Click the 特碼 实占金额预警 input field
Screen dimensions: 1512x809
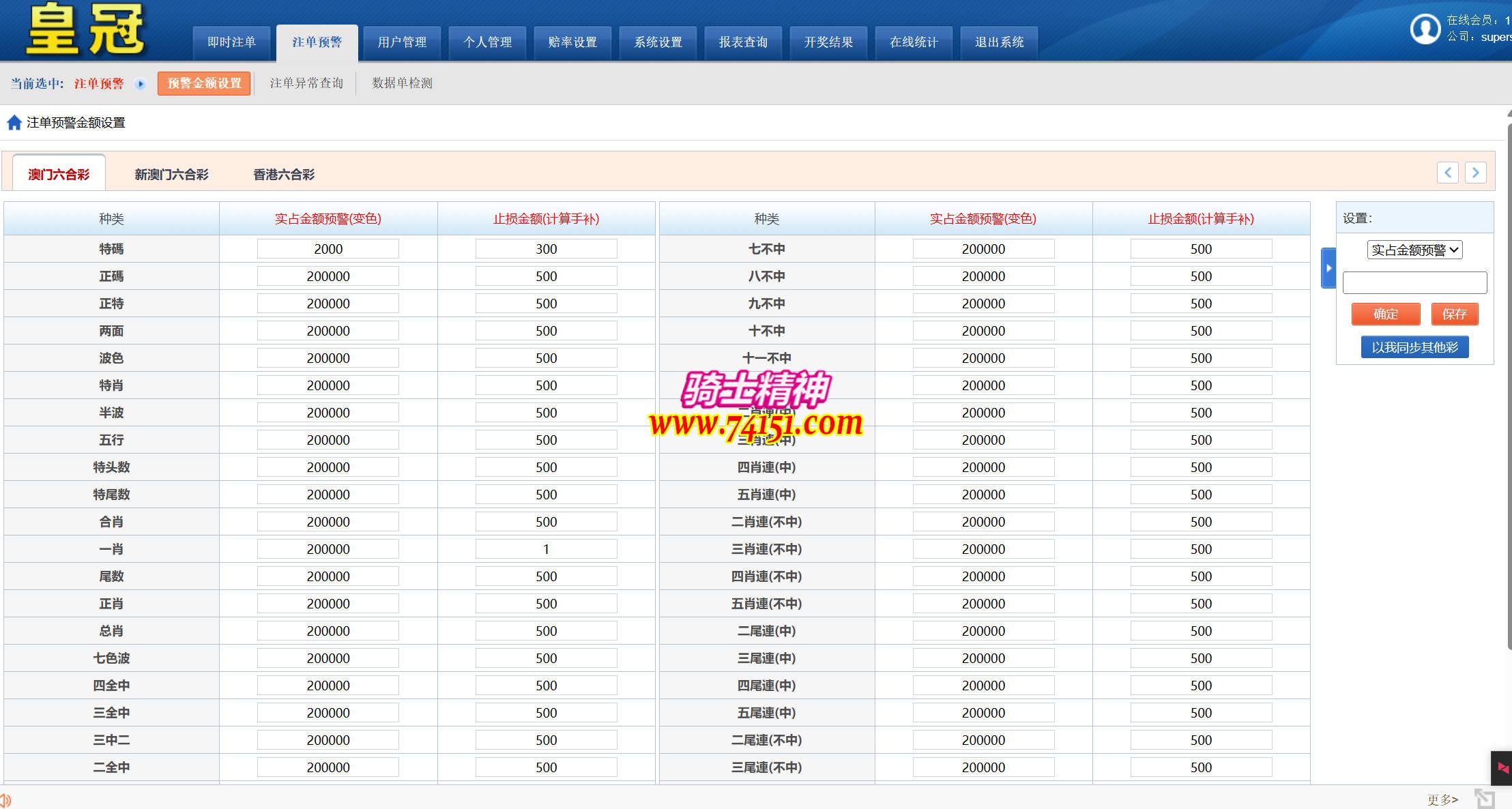tap(328, 249)
